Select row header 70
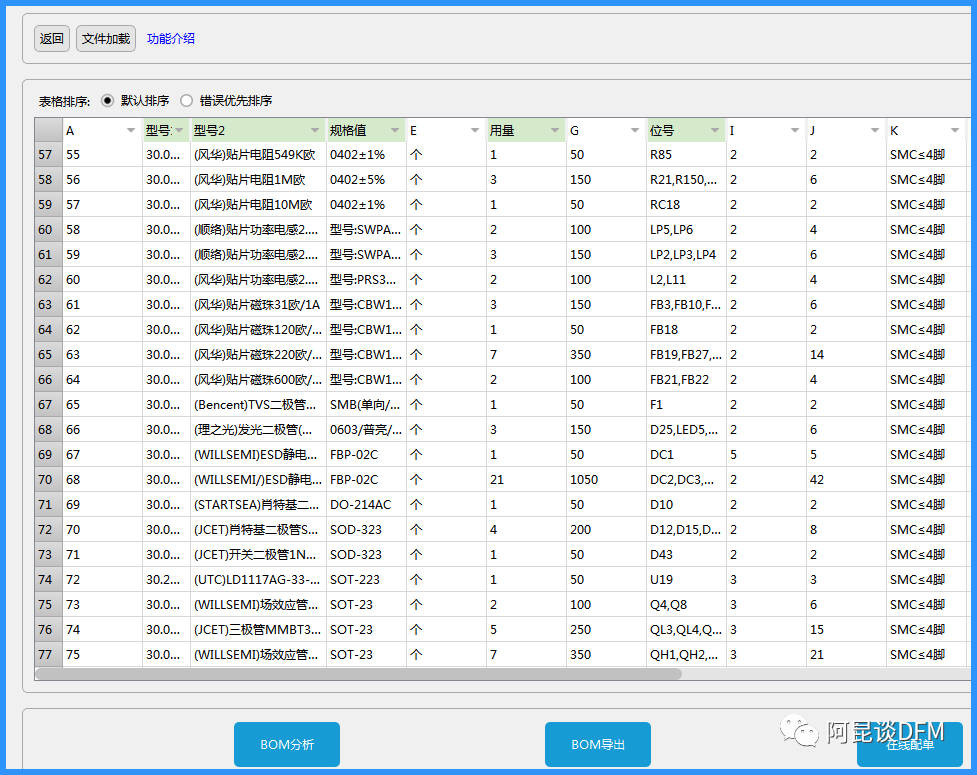The height and width of the screenshot is (775, 977). pyautogui.click(x=49, y=480)
